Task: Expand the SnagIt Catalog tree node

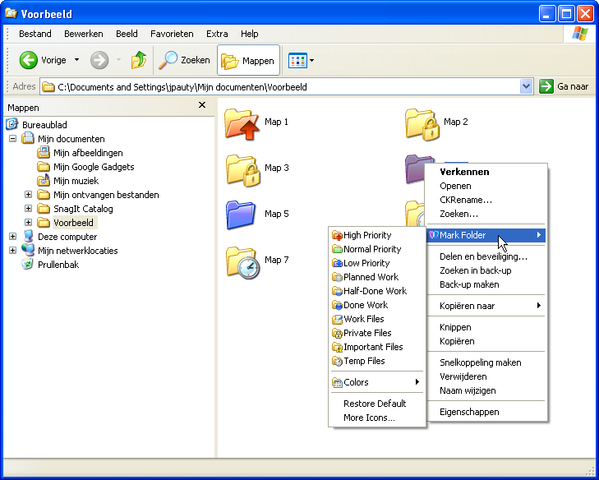Action: (x=28, y=209)
